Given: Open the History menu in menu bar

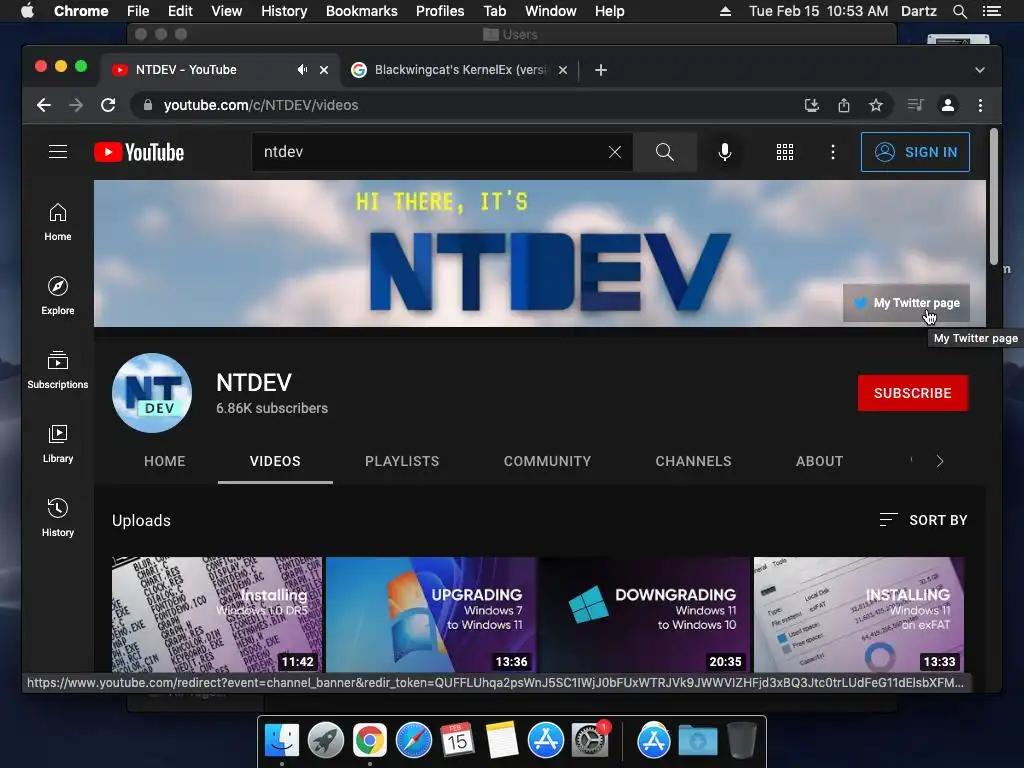Looking at the screenshot, I should coord(283,11).
